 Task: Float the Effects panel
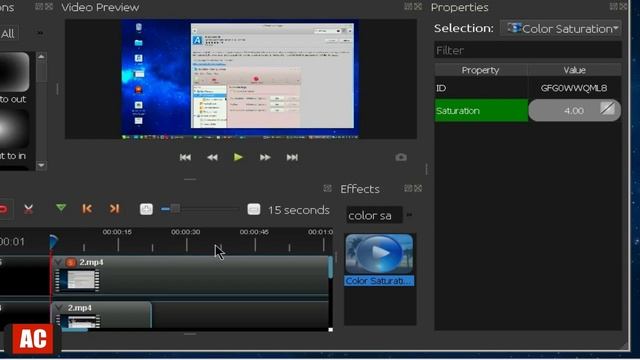[408, 189]
